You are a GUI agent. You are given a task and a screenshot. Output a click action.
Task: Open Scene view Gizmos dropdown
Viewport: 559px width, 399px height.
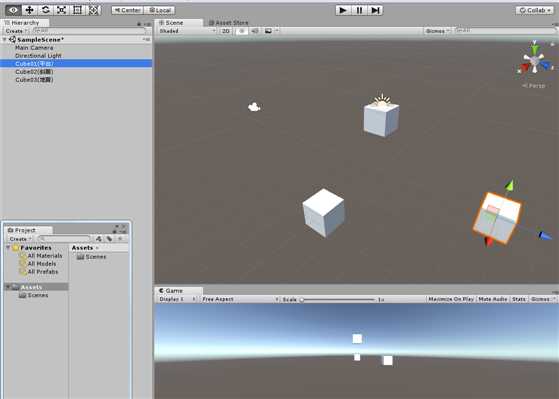(437, 31)
